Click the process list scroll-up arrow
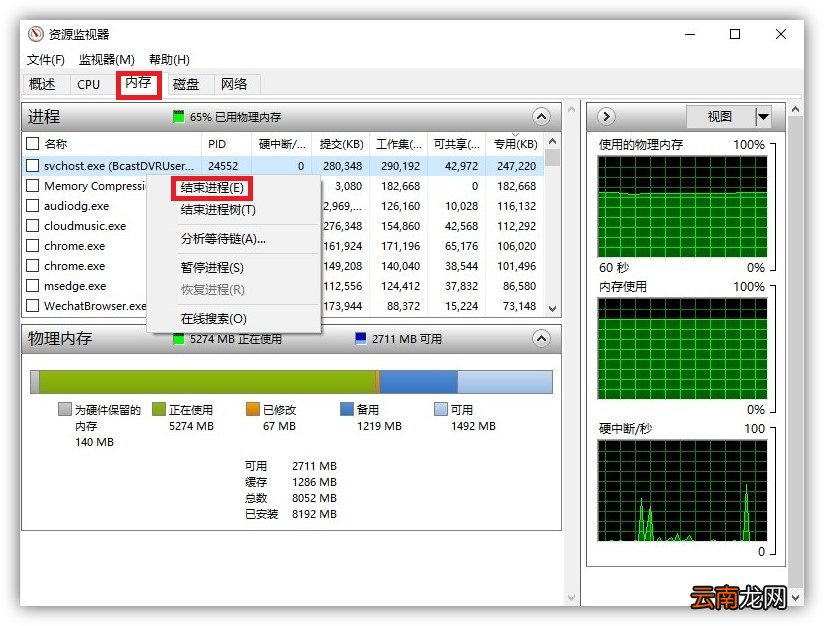The width and height of the screenshot is (824, 626). (552, 141)
